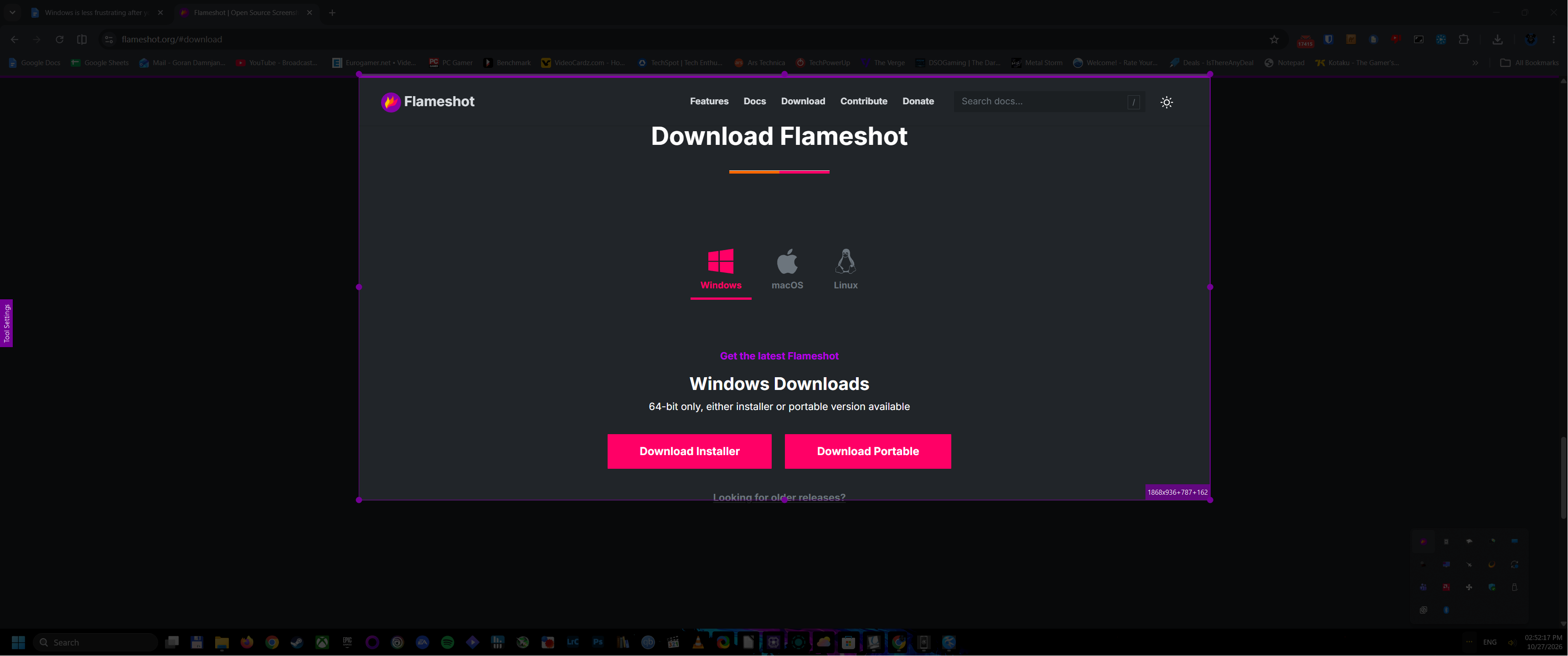
Task: Expand hidden bookmarks with double chevron
Action: 1475,63
